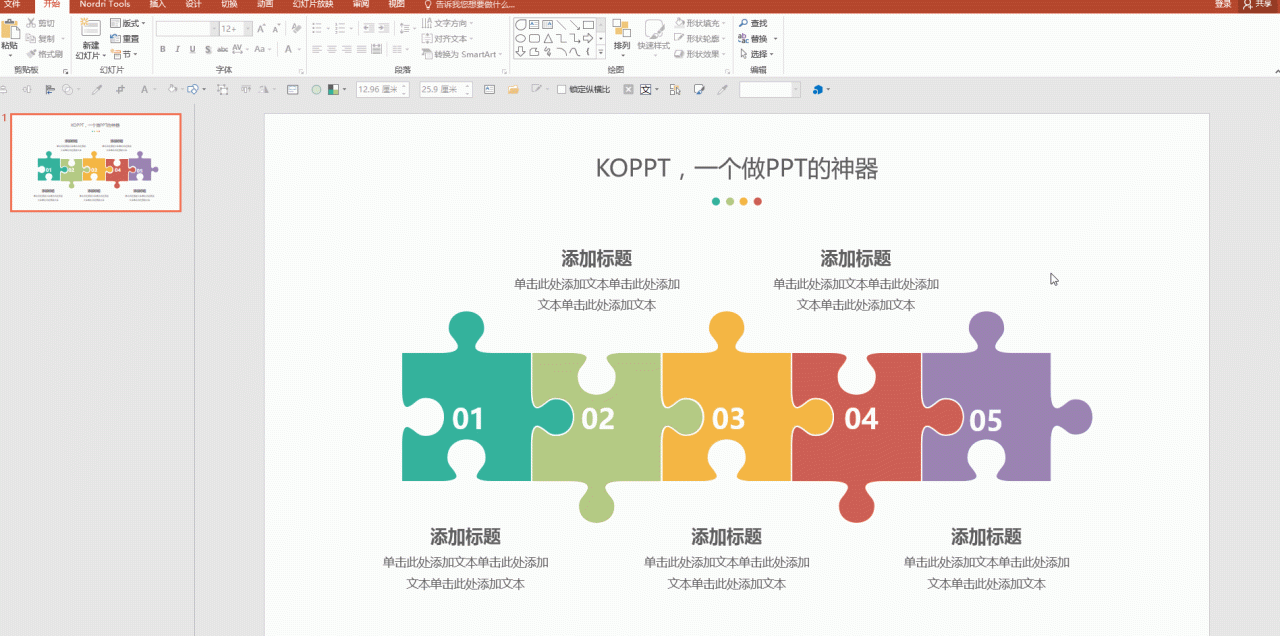Click the Cut (剪切) scissors icon
The image size is (1280, 636).
point(31,23)
